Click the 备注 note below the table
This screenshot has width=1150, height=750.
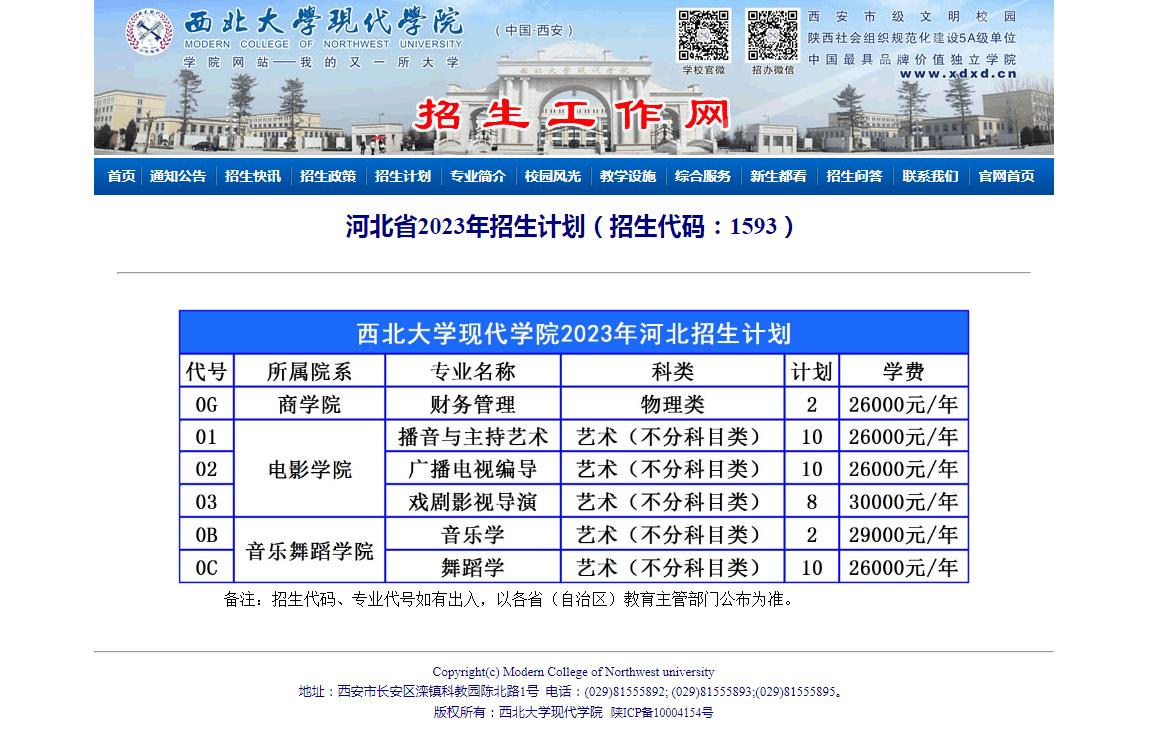[x=509, y=600]
